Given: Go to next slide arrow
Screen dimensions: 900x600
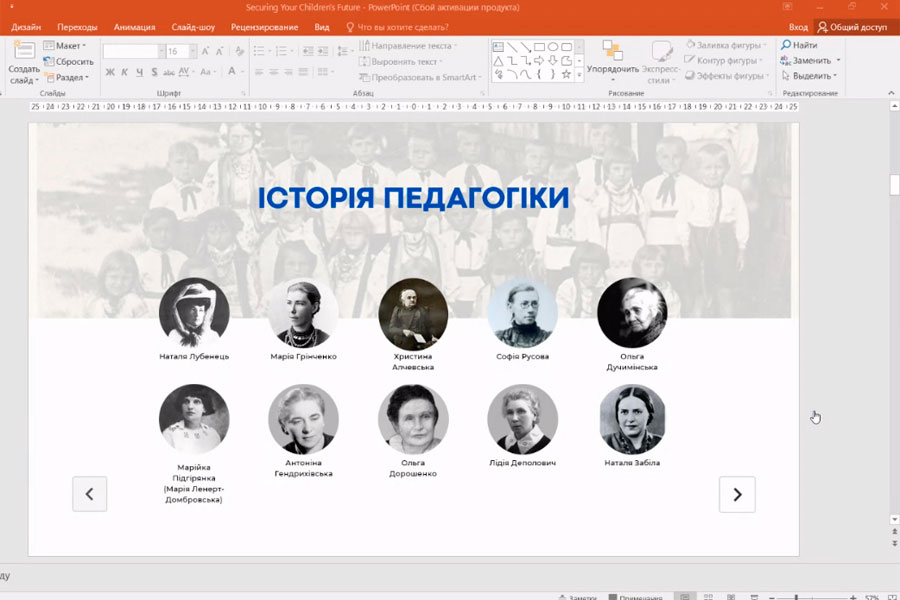Looking at the screenshot, I should click(x=737, y=494).
